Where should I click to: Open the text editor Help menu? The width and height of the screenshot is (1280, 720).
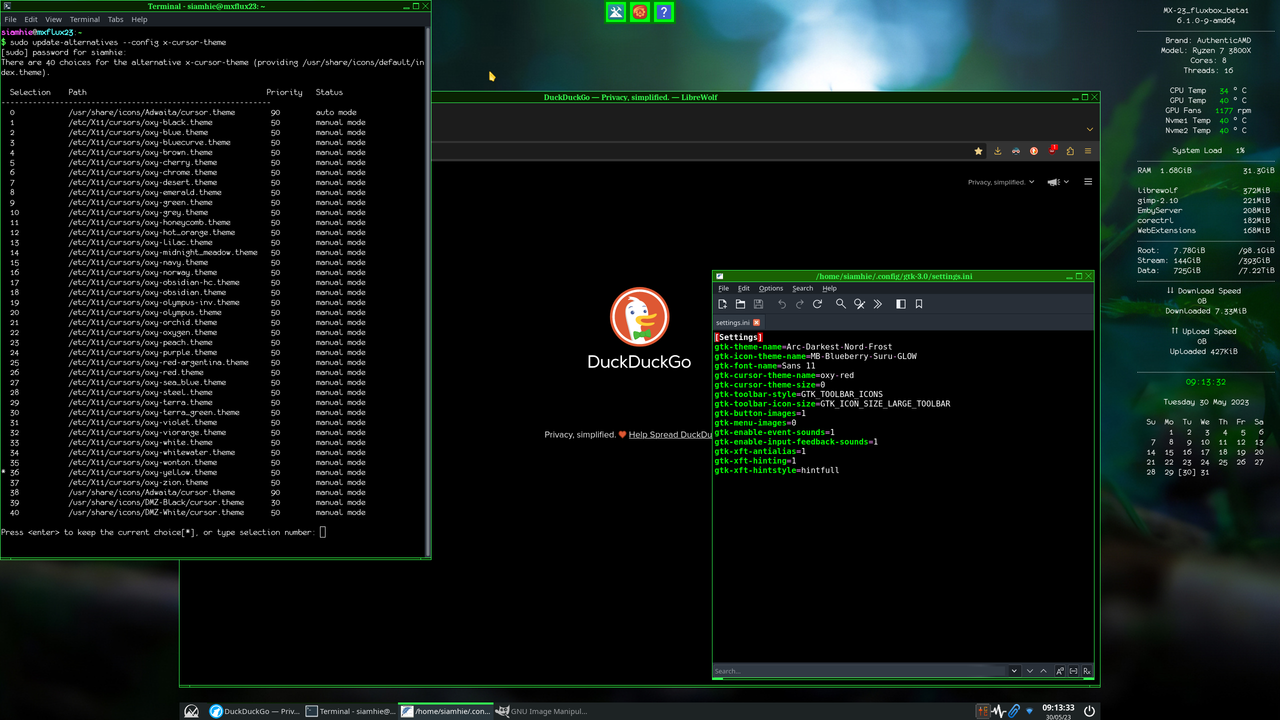829,288
